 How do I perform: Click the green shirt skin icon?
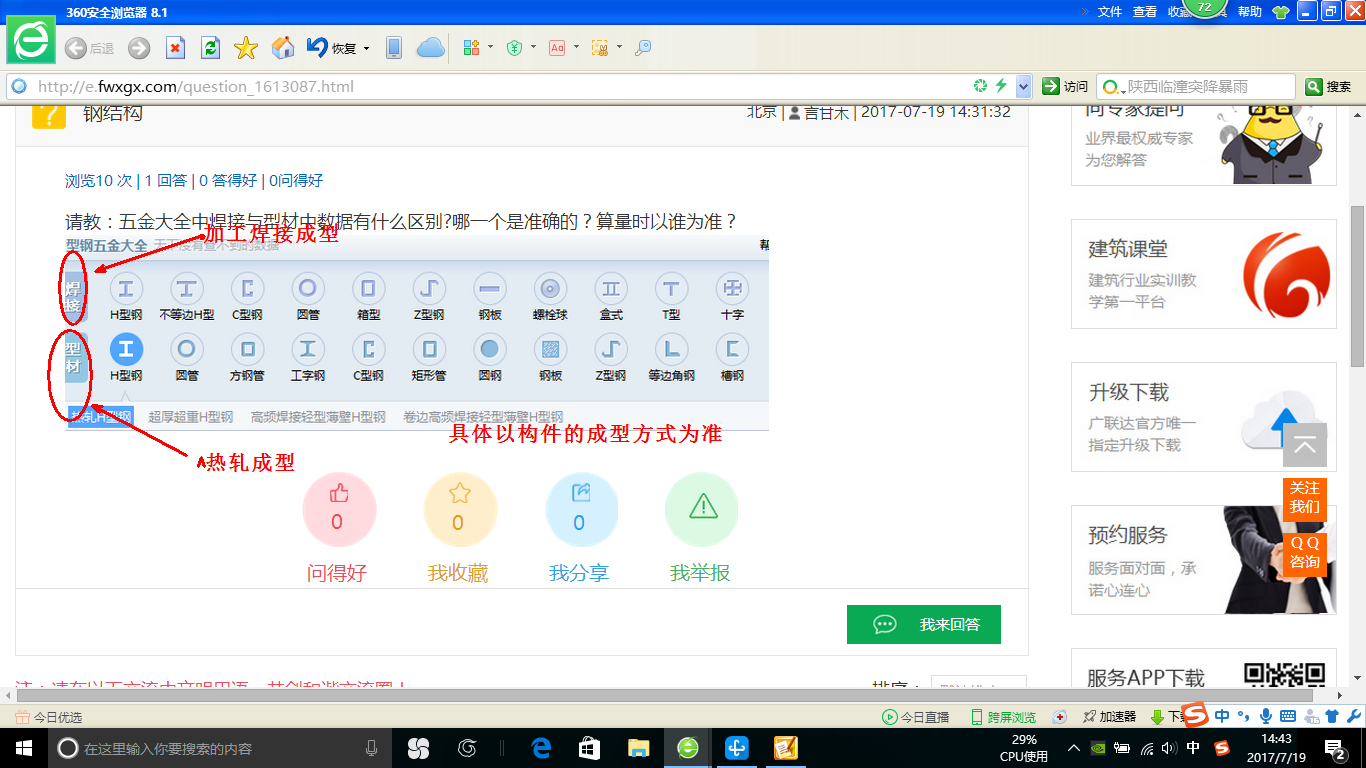(1280, 12)
